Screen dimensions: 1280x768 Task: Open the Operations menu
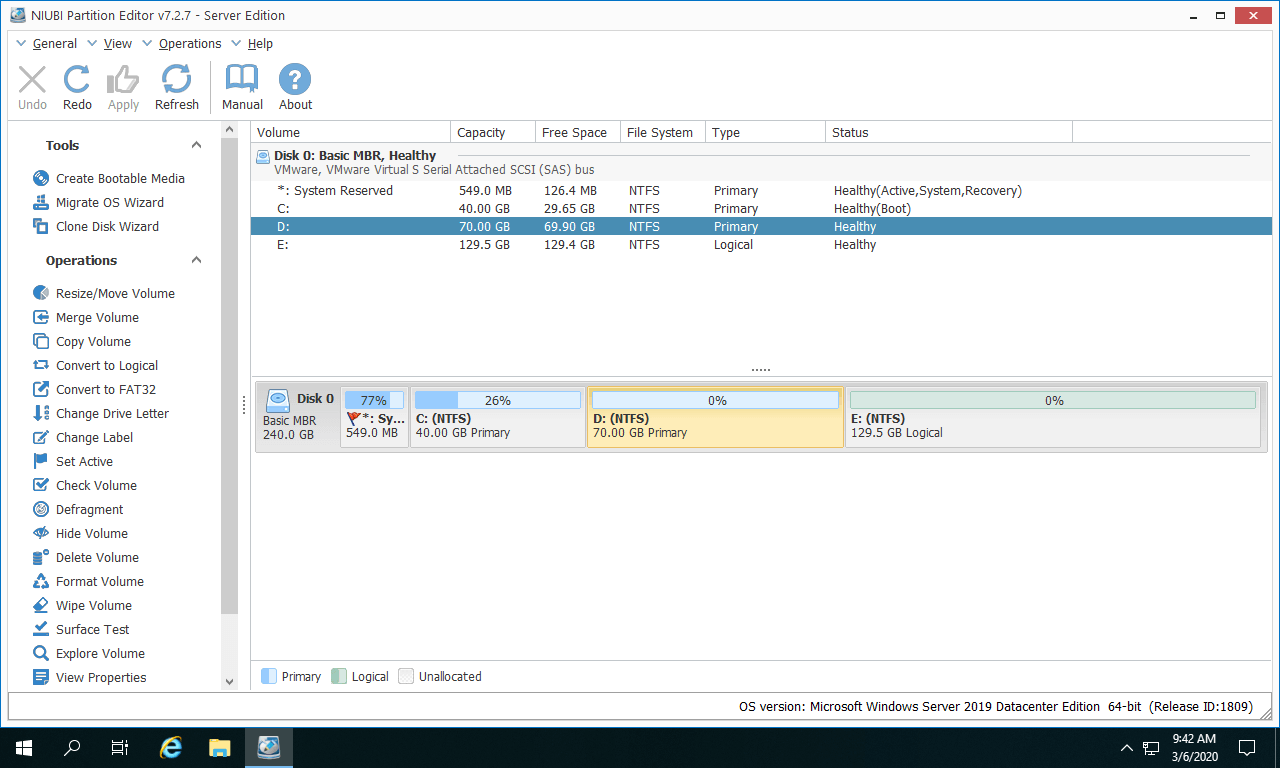[x=190, y=43]
